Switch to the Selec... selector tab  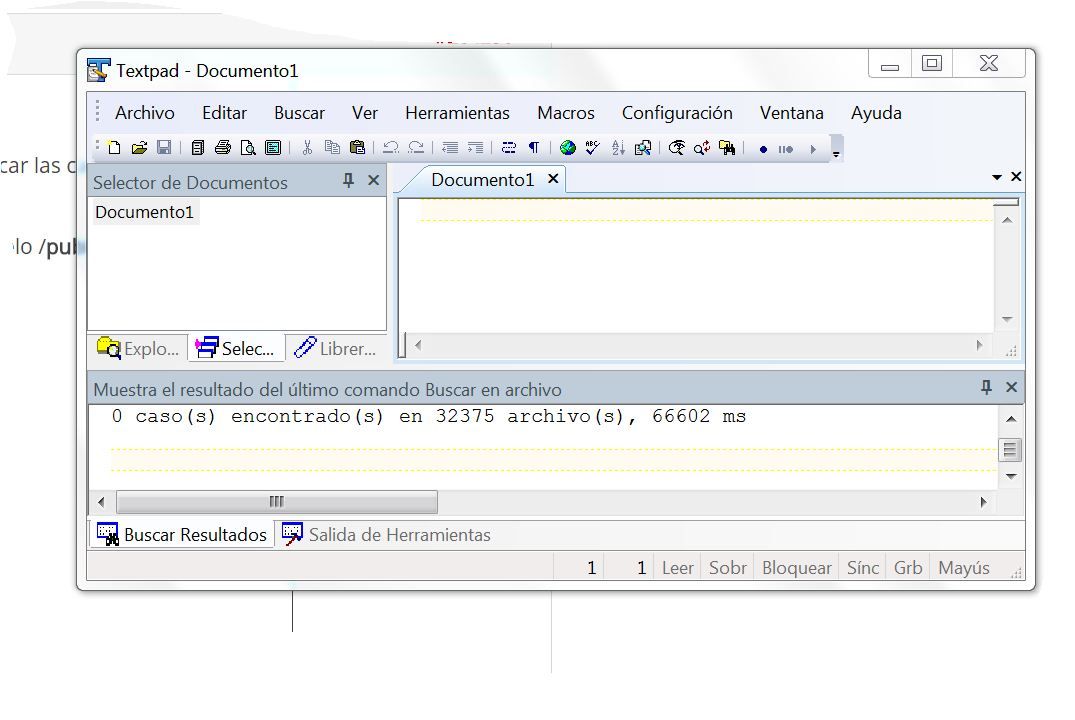tap(236, 348)
